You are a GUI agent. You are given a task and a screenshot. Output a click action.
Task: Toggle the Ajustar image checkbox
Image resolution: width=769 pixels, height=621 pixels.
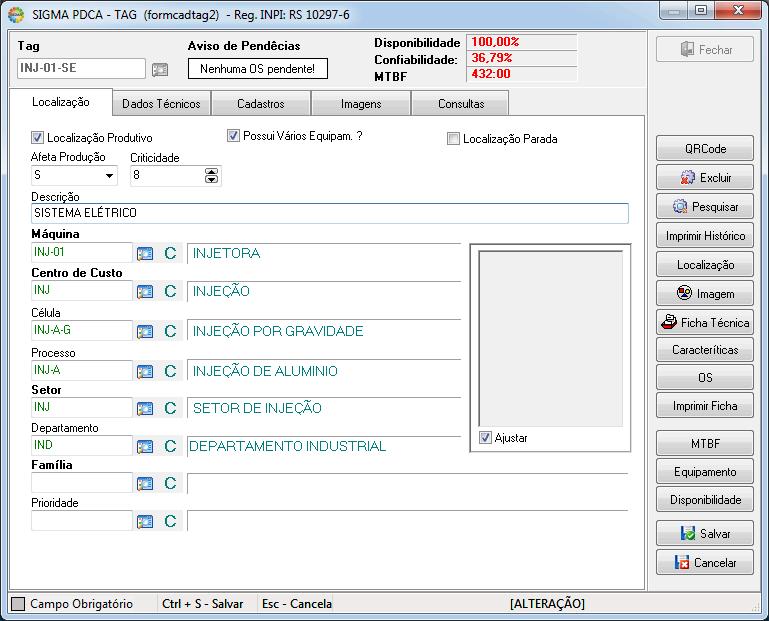click(485, 437)
